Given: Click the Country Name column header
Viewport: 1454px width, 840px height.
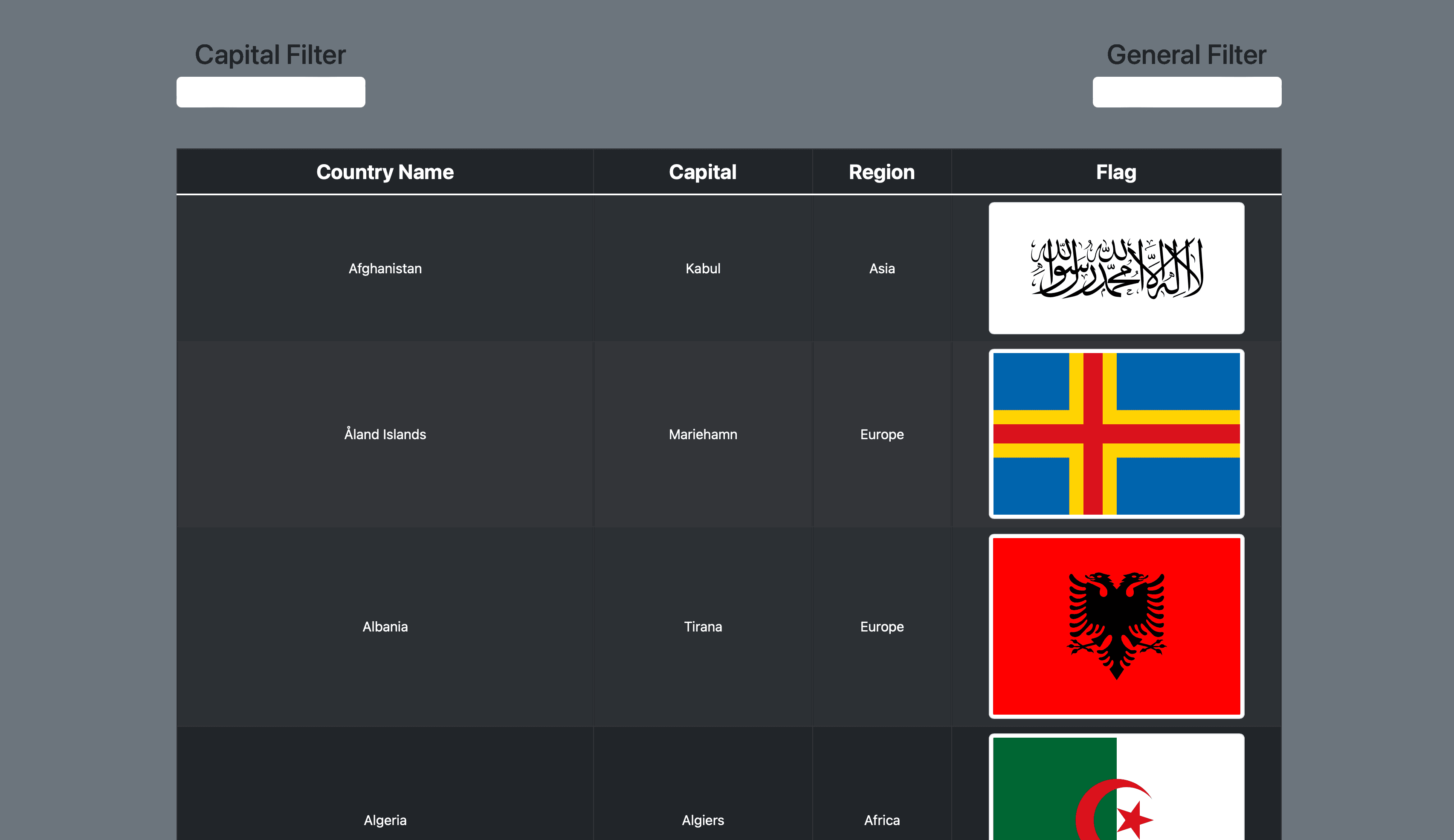Looking at the screenshot, I should [x=385, y=171].
